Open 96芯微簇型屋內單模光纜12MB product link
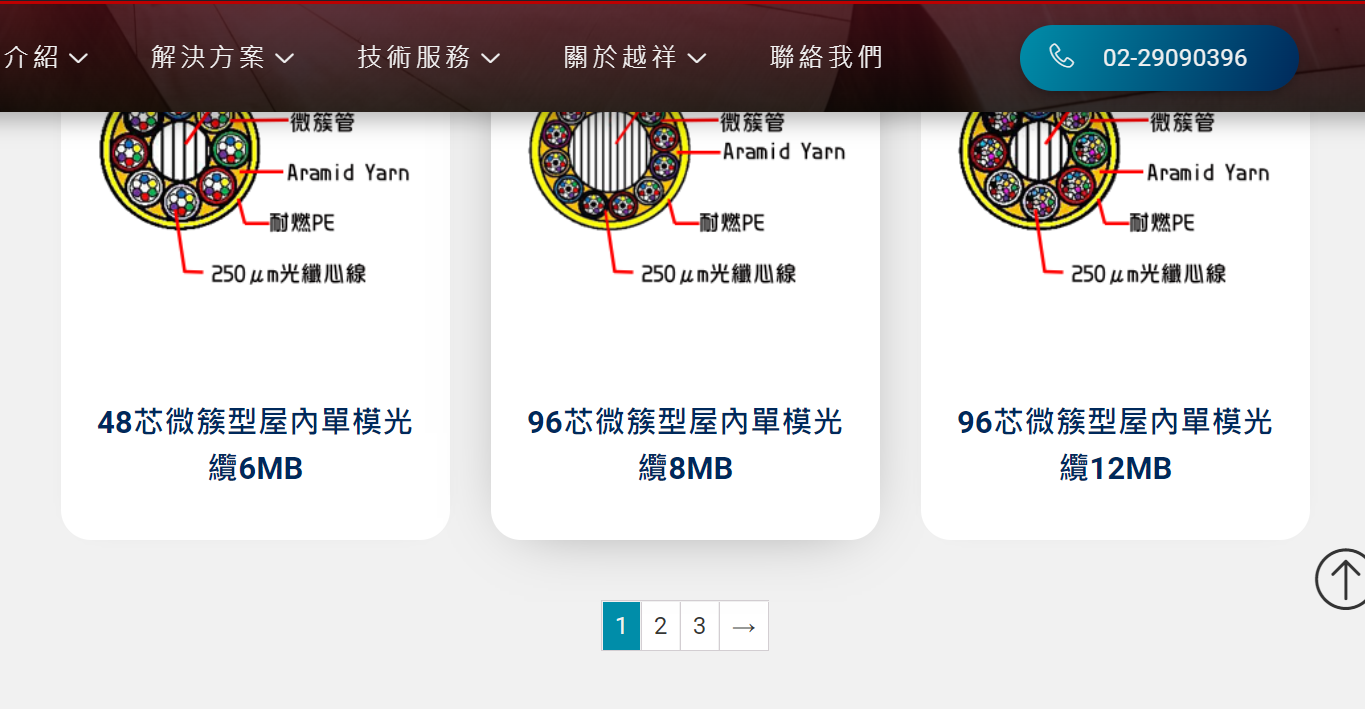 coord(1115,445)
